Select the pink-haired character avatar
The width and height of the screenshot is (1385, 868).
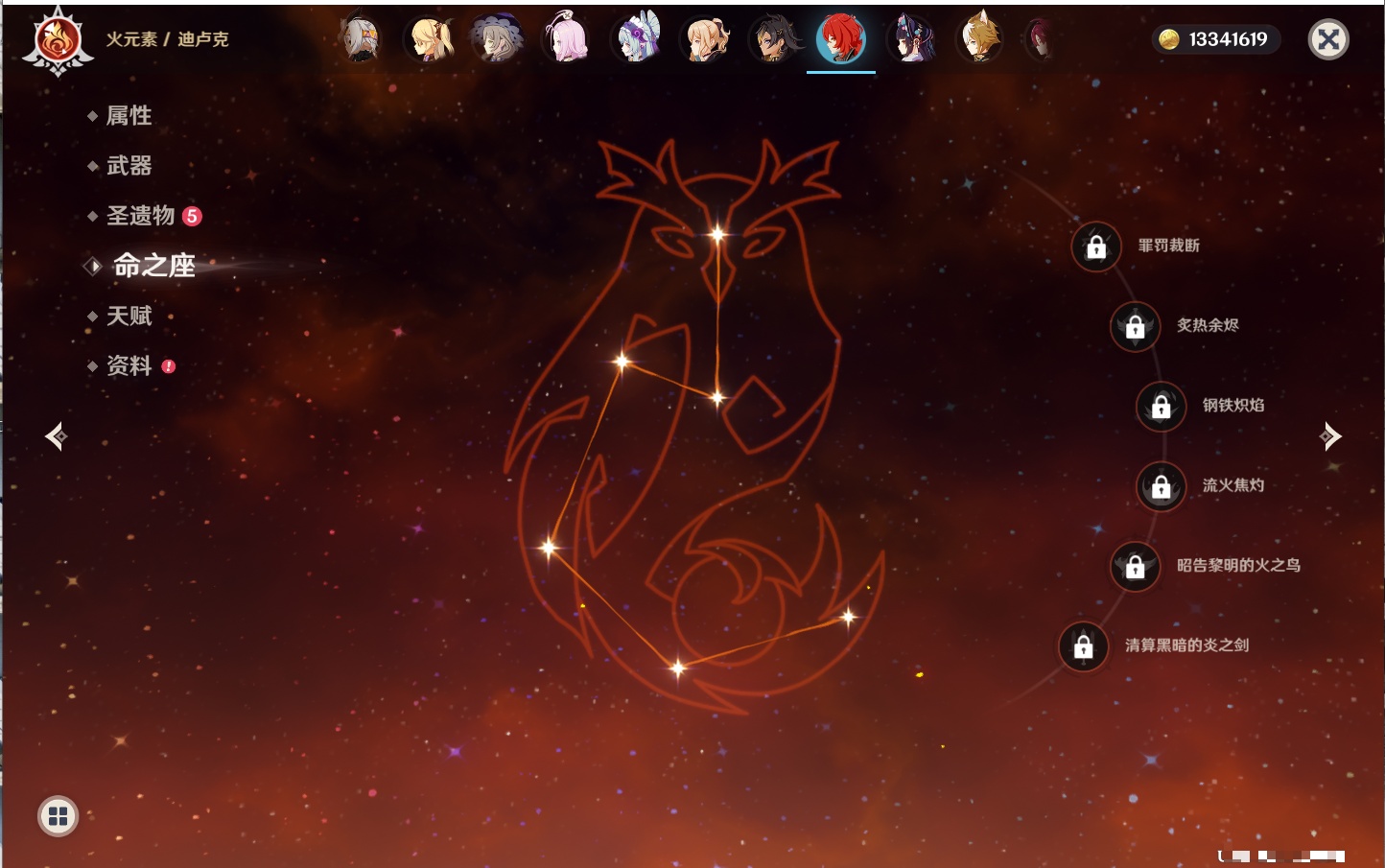coord(567,39)
